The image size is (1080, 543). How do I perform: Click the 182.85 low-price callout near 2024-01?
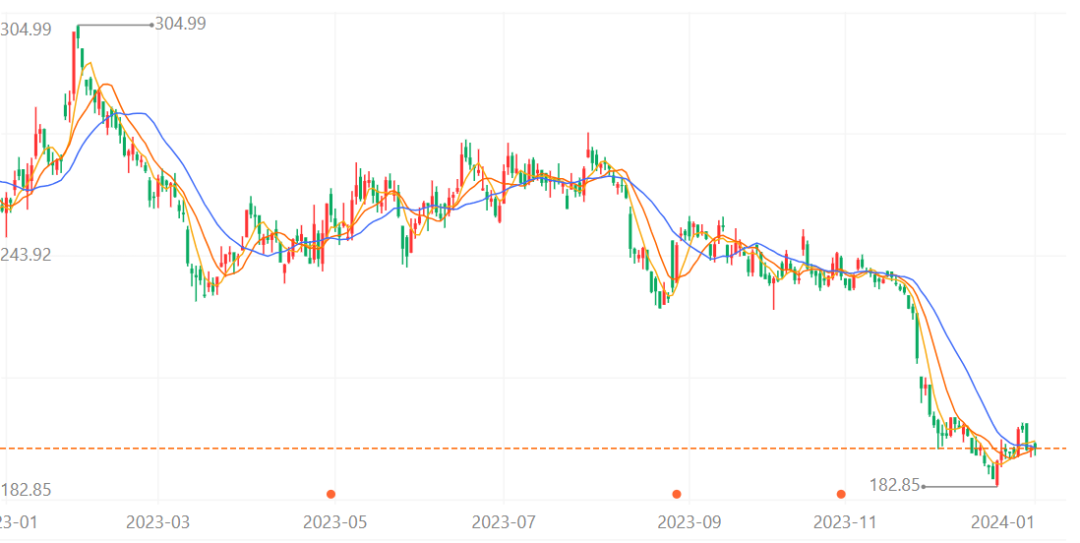[x=894, y=485]
